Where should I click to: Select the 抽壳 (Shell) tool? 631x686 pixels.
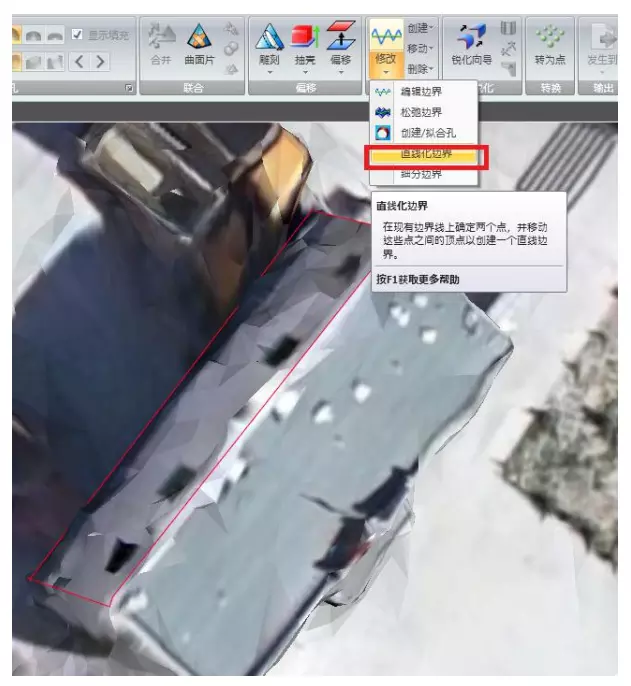pyautogui.click(x=305, y=43)
